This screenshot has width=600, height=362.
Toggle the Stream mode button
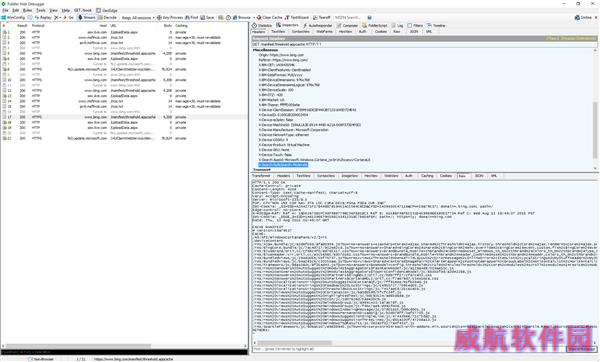pos(86,18)
